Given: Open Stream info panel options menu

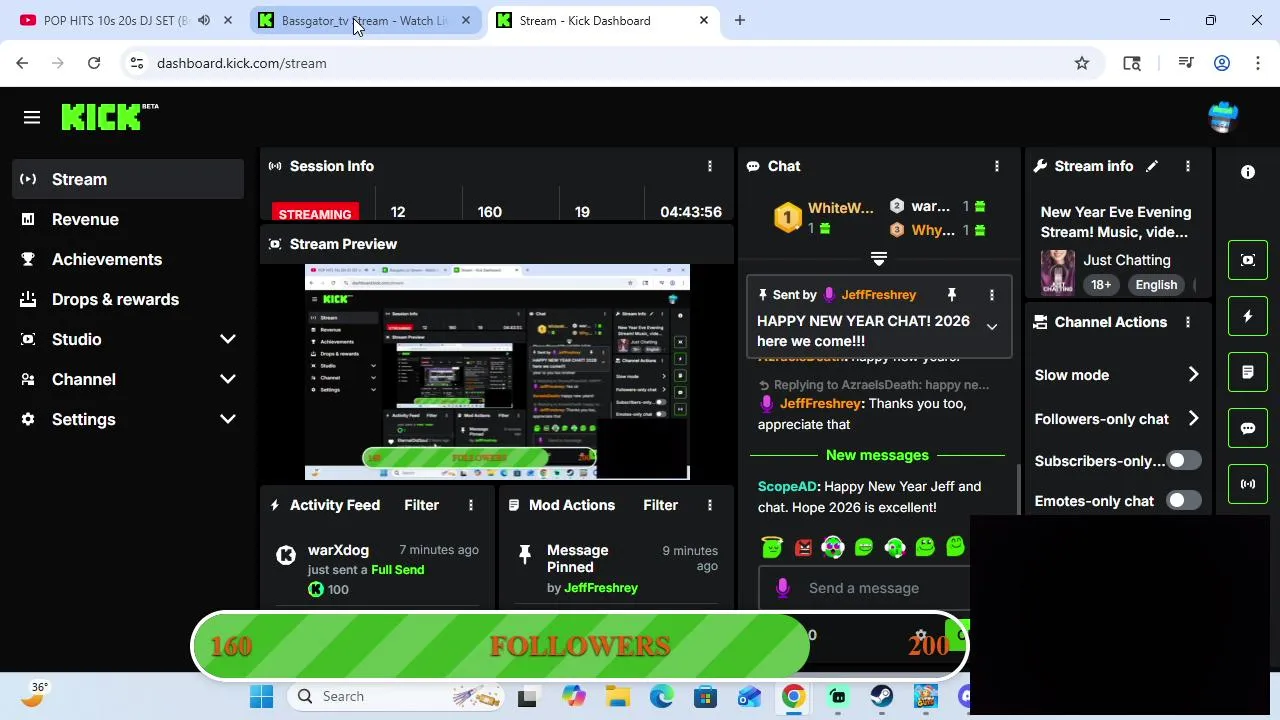Looking at the screenshot, I should click(x=1188, y=166).
